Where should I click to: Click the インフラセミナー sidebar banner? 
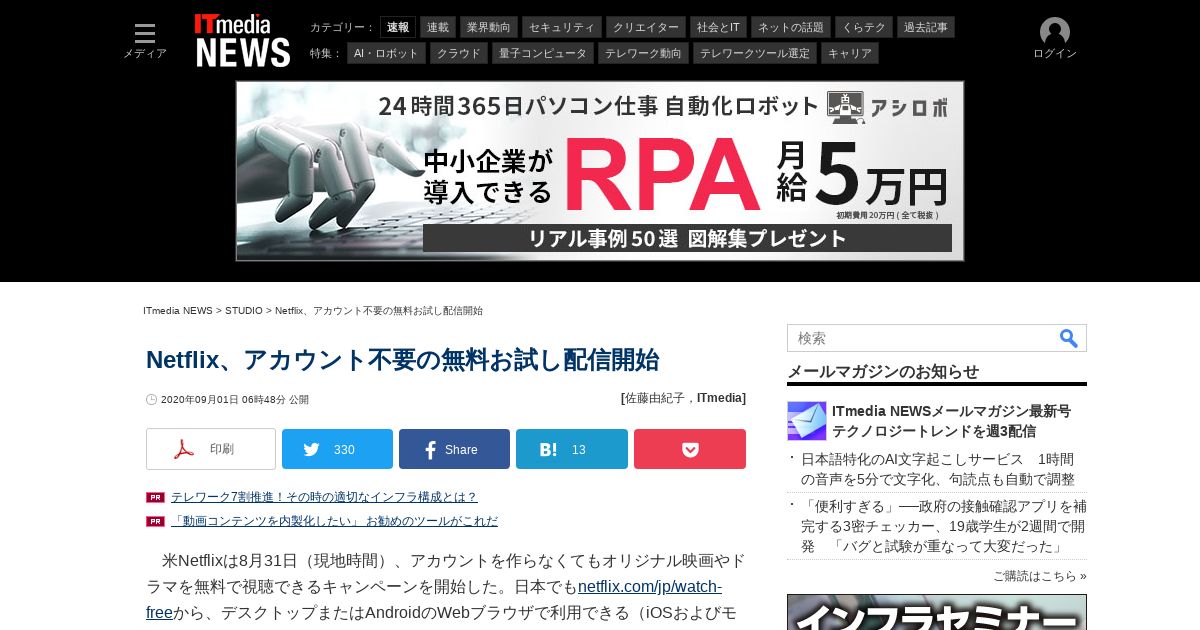[x=937, y=612]
